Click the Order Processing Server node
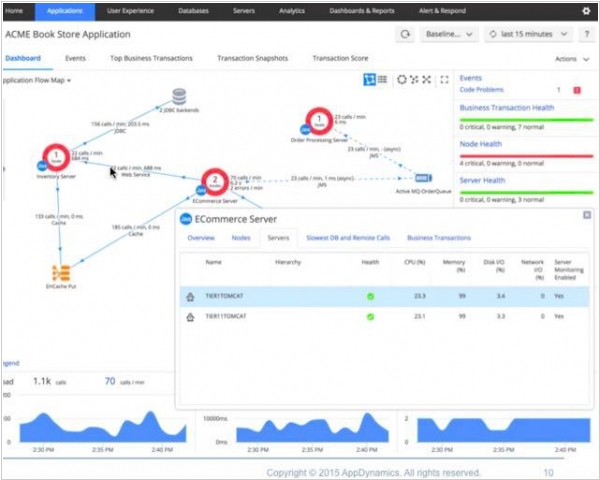Viewport: 600px width, 480px height. coord(318,123)
